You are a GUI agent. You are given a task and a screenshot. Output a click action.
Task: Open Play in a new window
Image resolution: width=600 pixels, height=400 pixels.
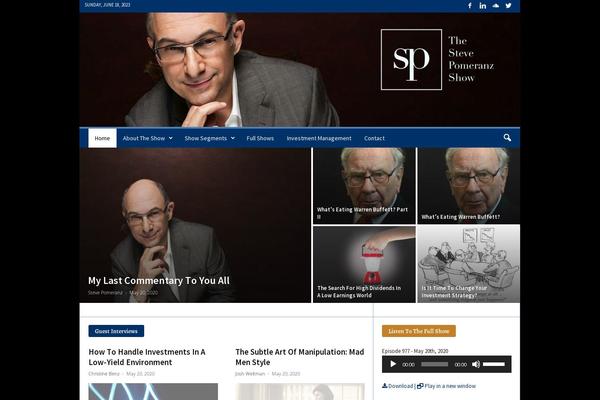[447, 386]
